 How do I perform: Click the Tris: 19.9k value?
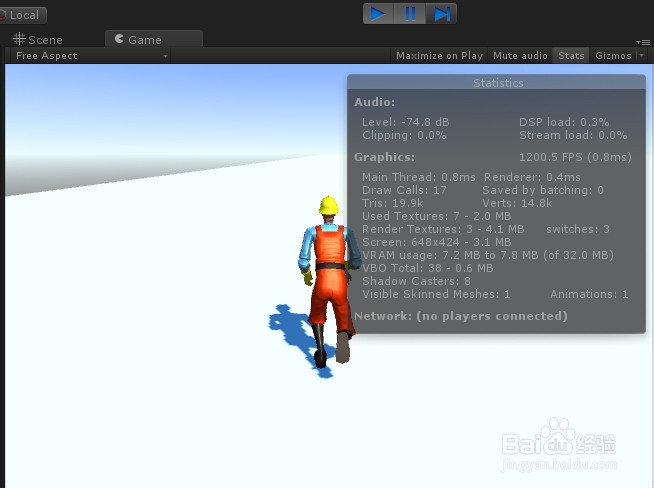click(x=392, y=203)
